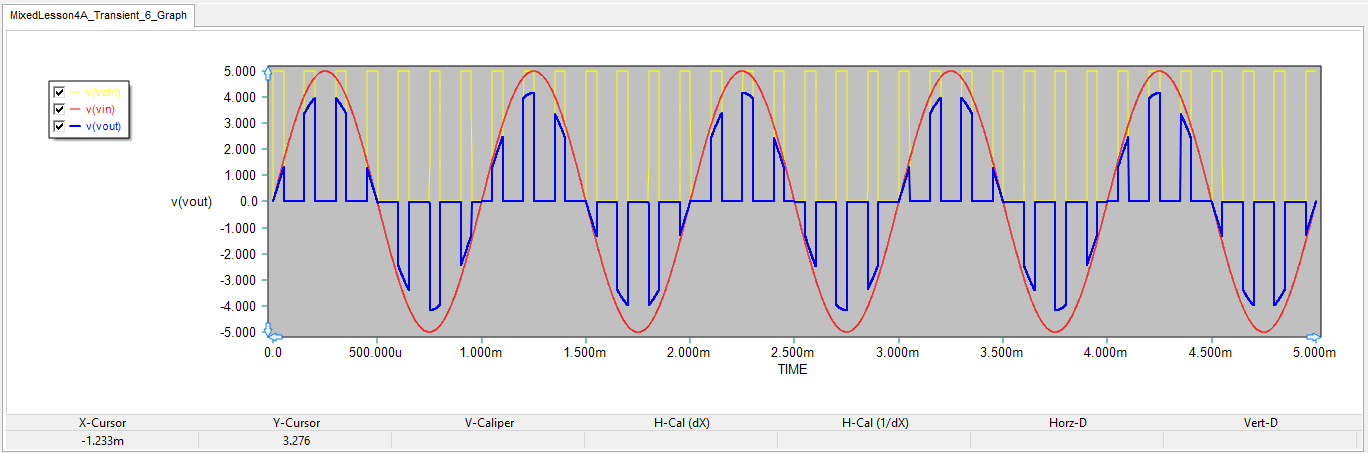Toggle the v(vin) trace checkbox

(59, 108)
